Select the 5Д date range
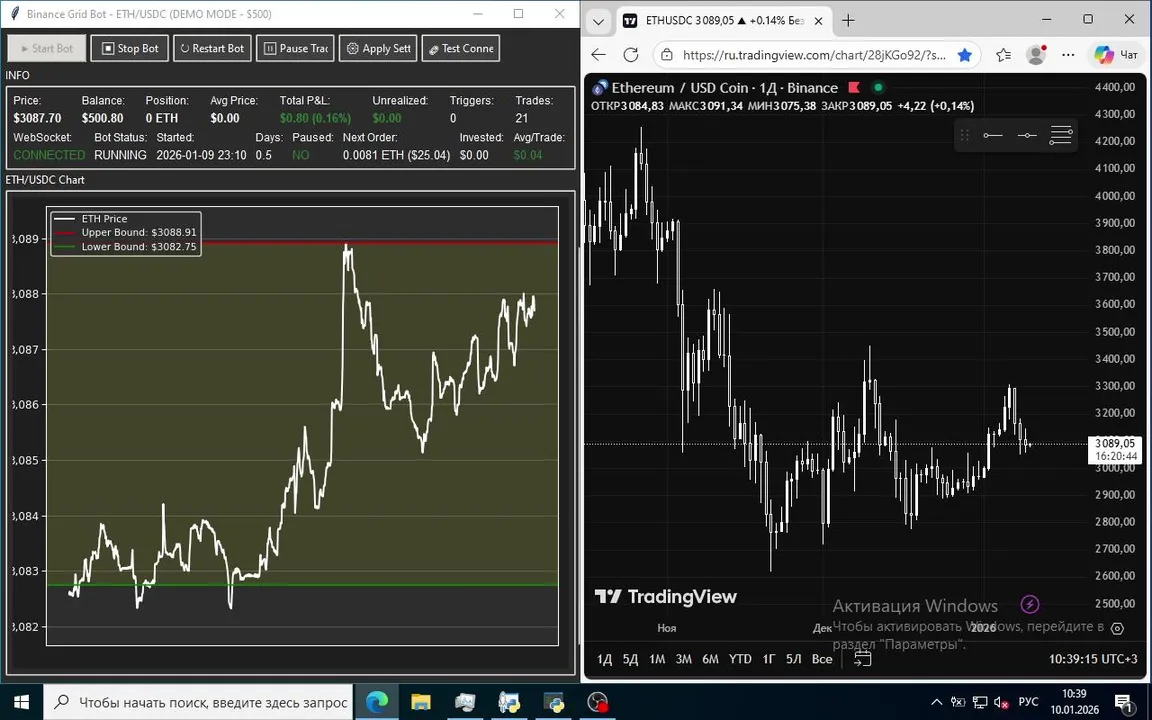 630,659
